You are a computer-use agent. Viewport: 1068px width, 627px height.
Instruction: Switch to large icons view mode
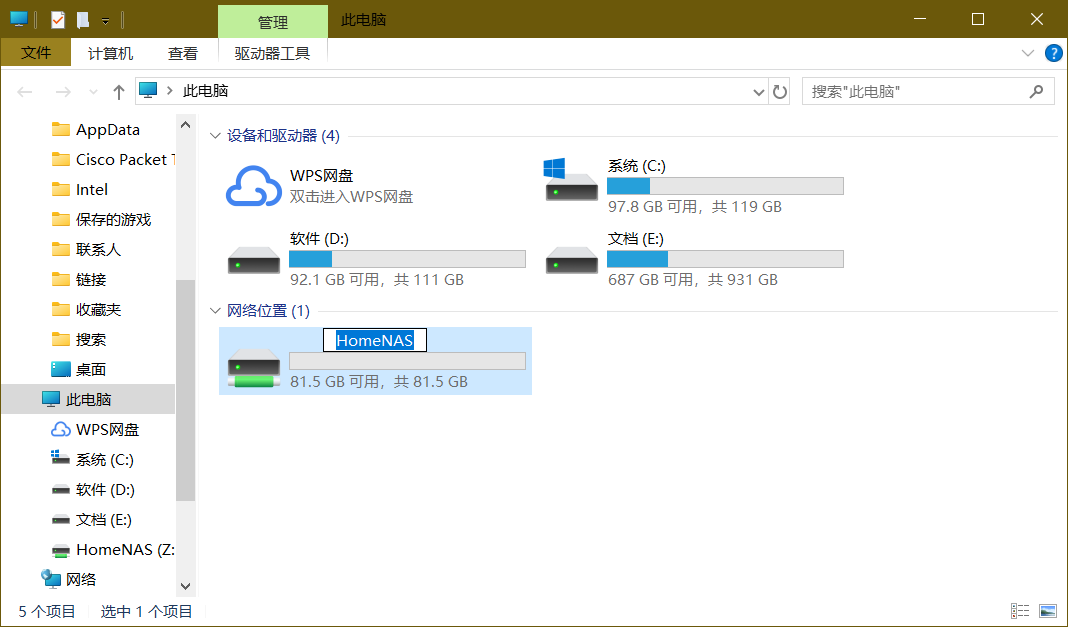[x=1047, y=611]
